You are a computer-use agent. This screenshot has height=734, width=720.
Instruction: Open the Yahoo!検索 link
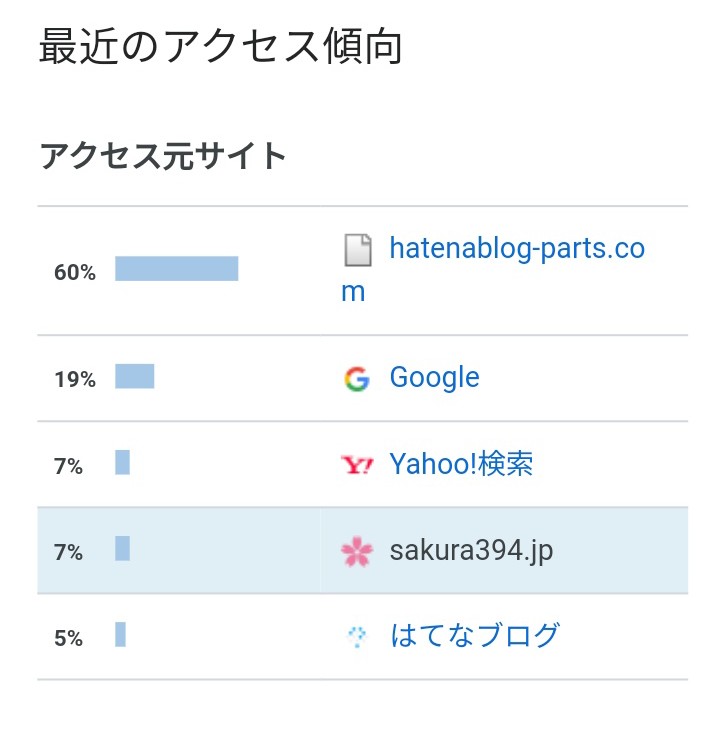(x=461, y=464)
